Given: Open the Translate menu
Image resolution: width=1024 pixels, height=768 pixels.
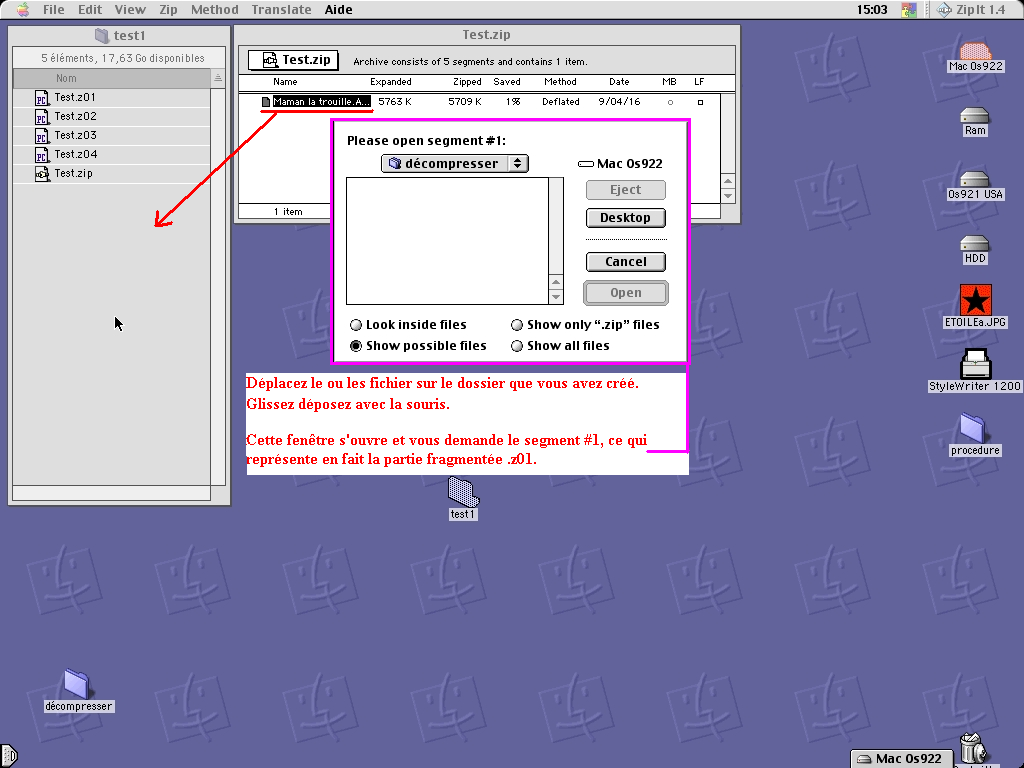Looking at the screenshot, I should pyautogui.click(x=281, y=10).
